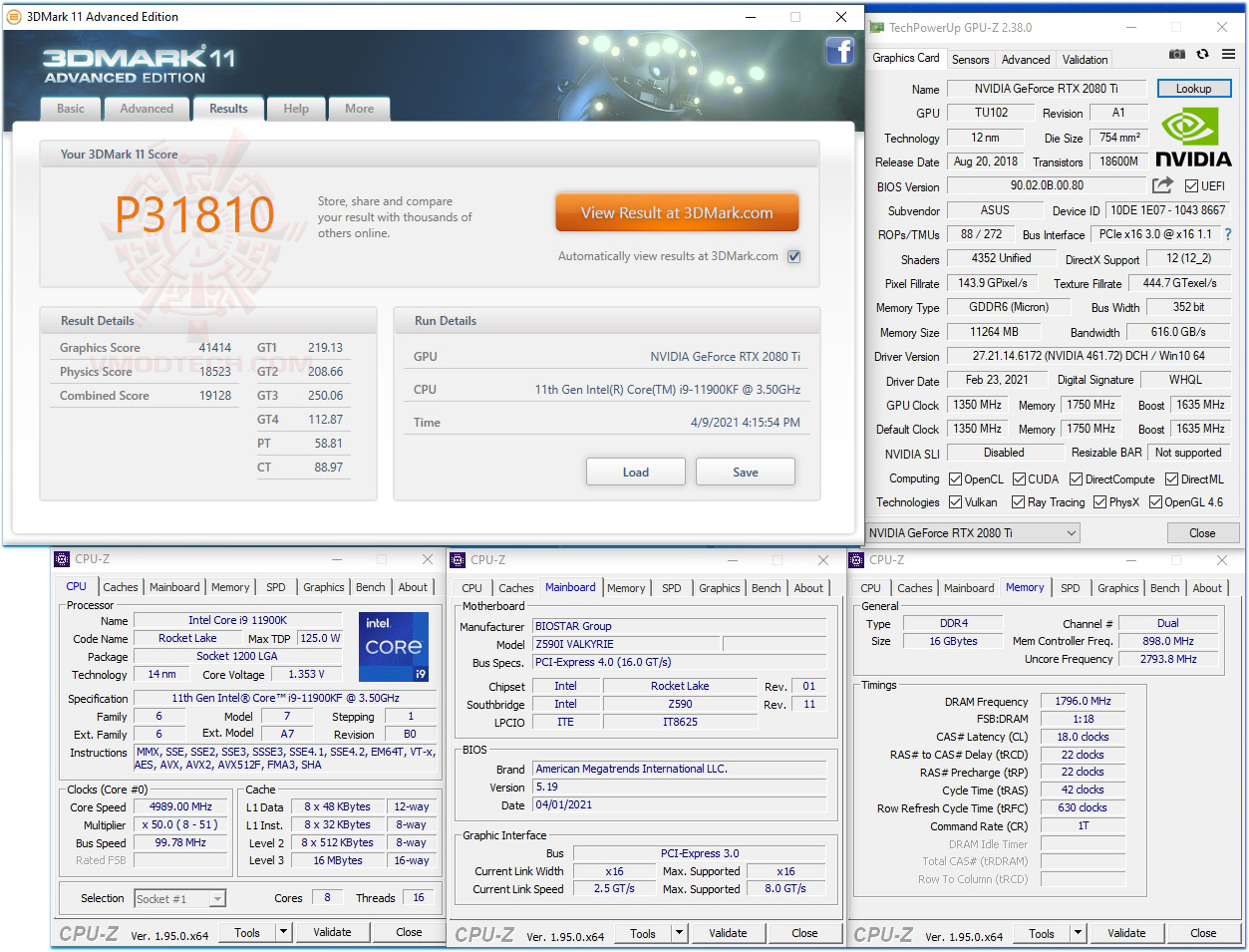Switch to the Sensors tab in GPU-Z

click(970, 60)
